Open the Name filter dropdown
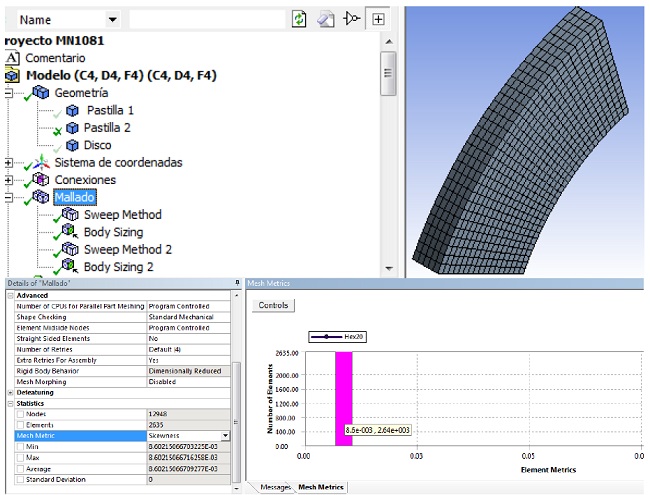 pyautogui.click(x=111, y=19)
